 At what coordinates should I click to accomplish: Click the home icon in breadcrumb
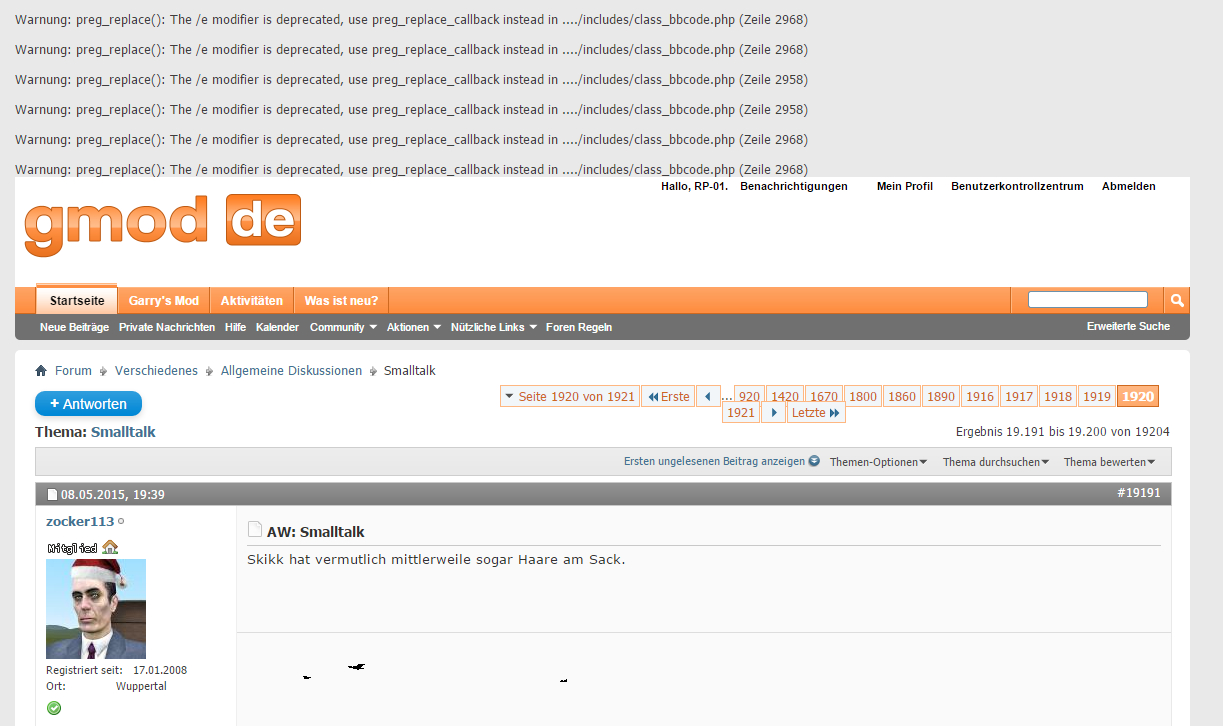click(x=41, y=371)
